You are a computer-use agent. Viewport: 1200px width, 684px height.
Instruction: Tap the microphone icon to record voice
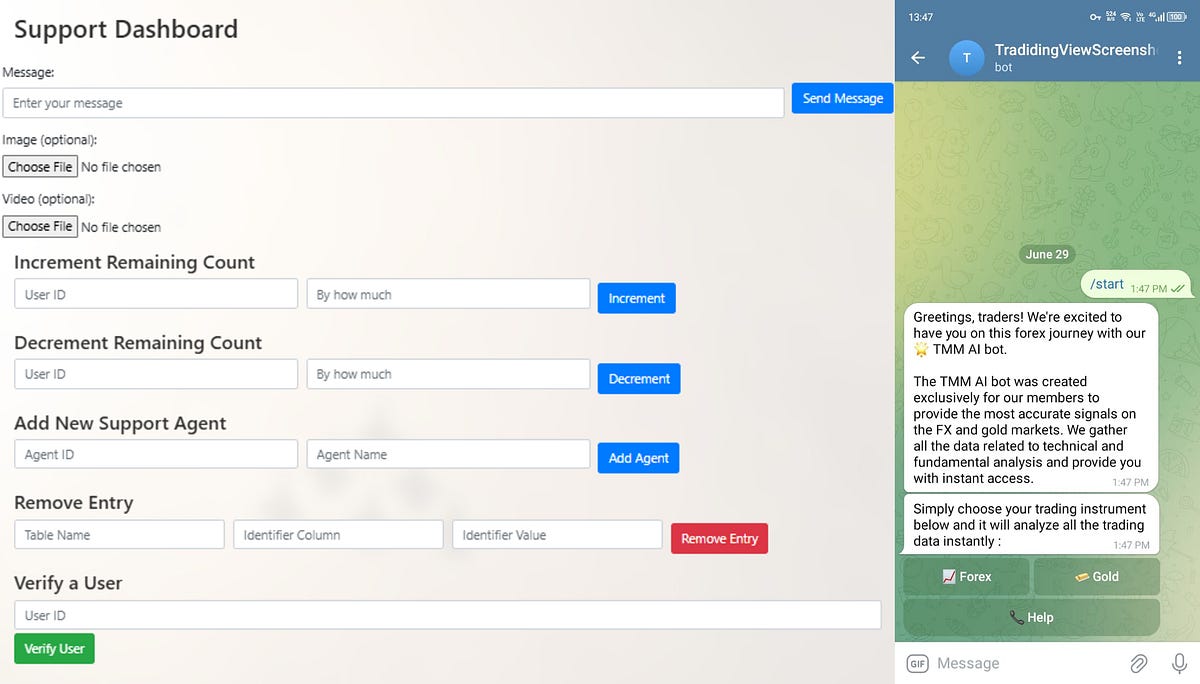pyautogui.click(x=1178, y=662)
